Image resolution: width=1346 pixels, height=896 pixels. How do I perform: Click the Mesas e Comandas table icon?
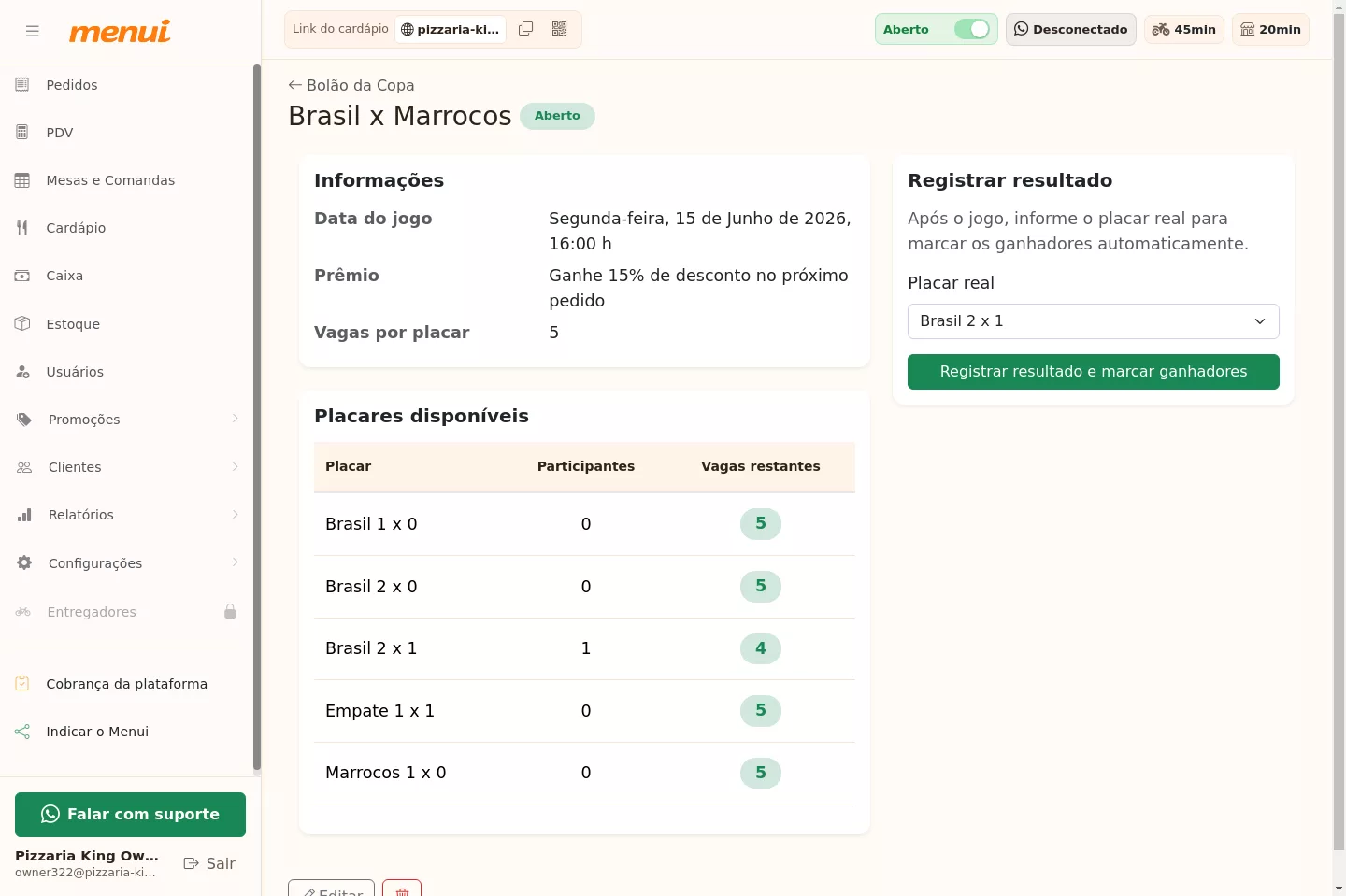22,180
